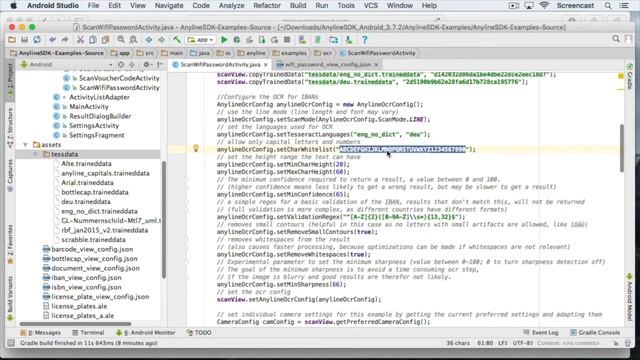
Task: Select ResultDialogBuilder class in tree
Action: click(x=100, y=116)
